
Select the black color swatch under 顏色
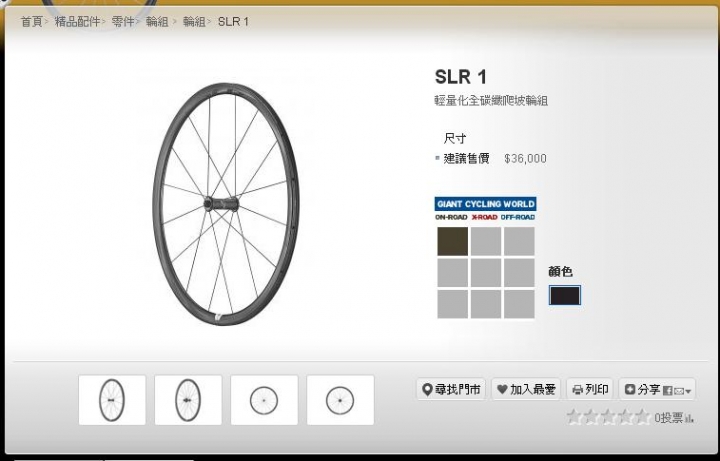click(x=565, y=295)
